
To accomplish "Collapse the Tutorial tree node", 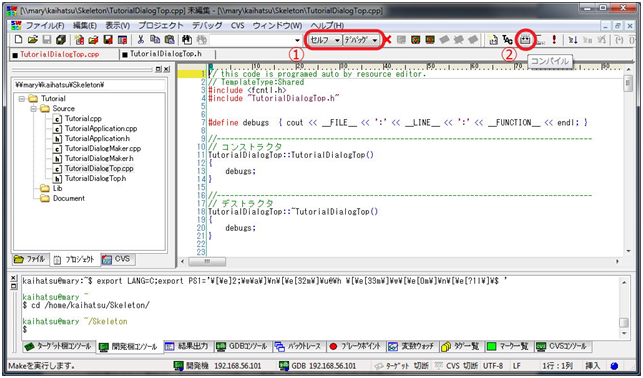I will (22, 99).
